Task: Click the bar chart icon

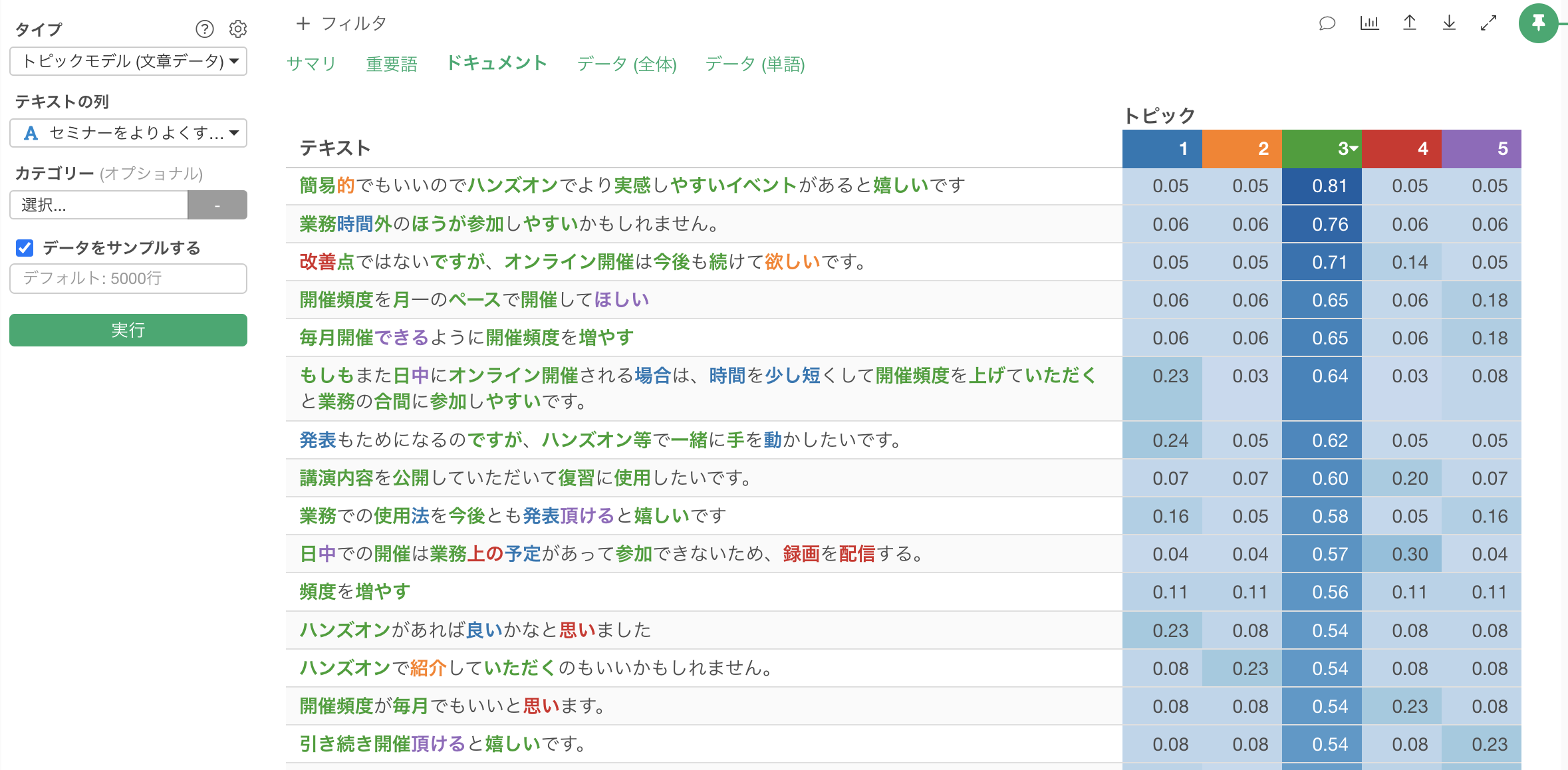Action: point(1369,23)
